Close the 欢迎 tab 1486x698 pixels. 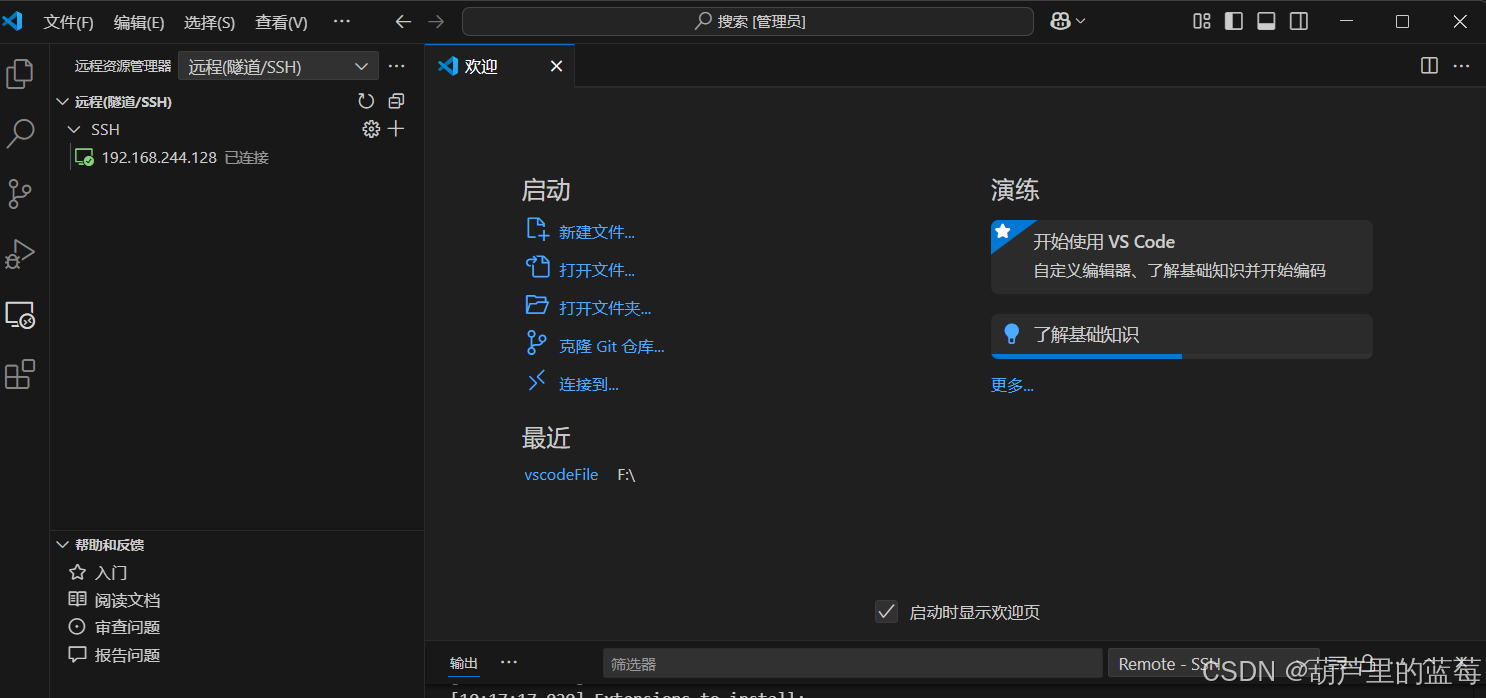pos(557,66)
